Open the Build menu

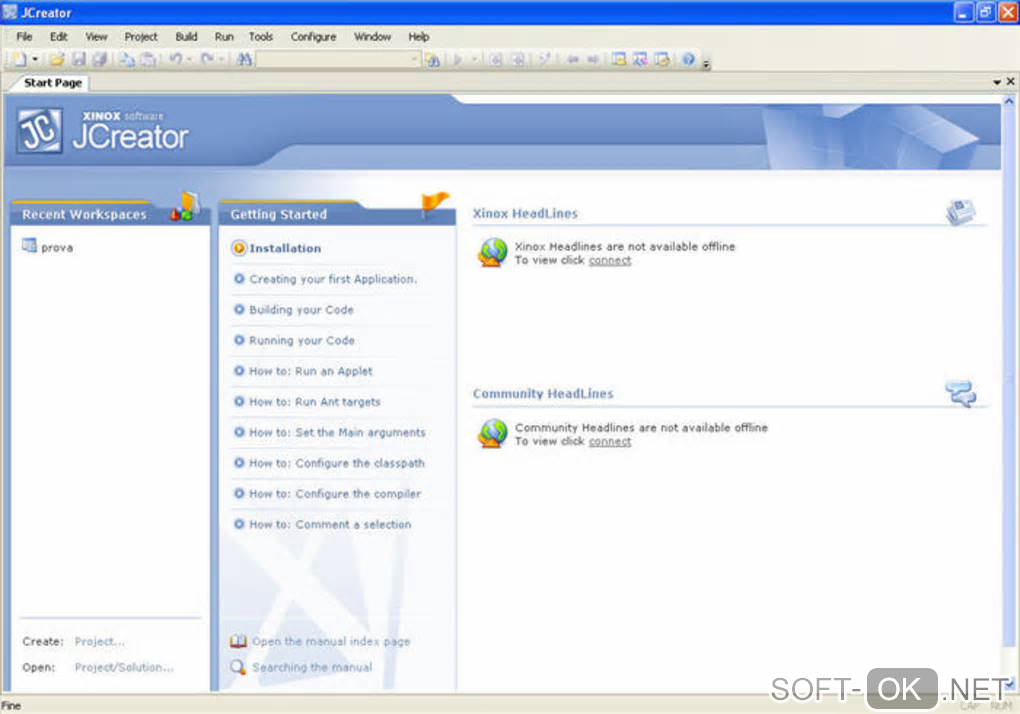click(186, 37)
